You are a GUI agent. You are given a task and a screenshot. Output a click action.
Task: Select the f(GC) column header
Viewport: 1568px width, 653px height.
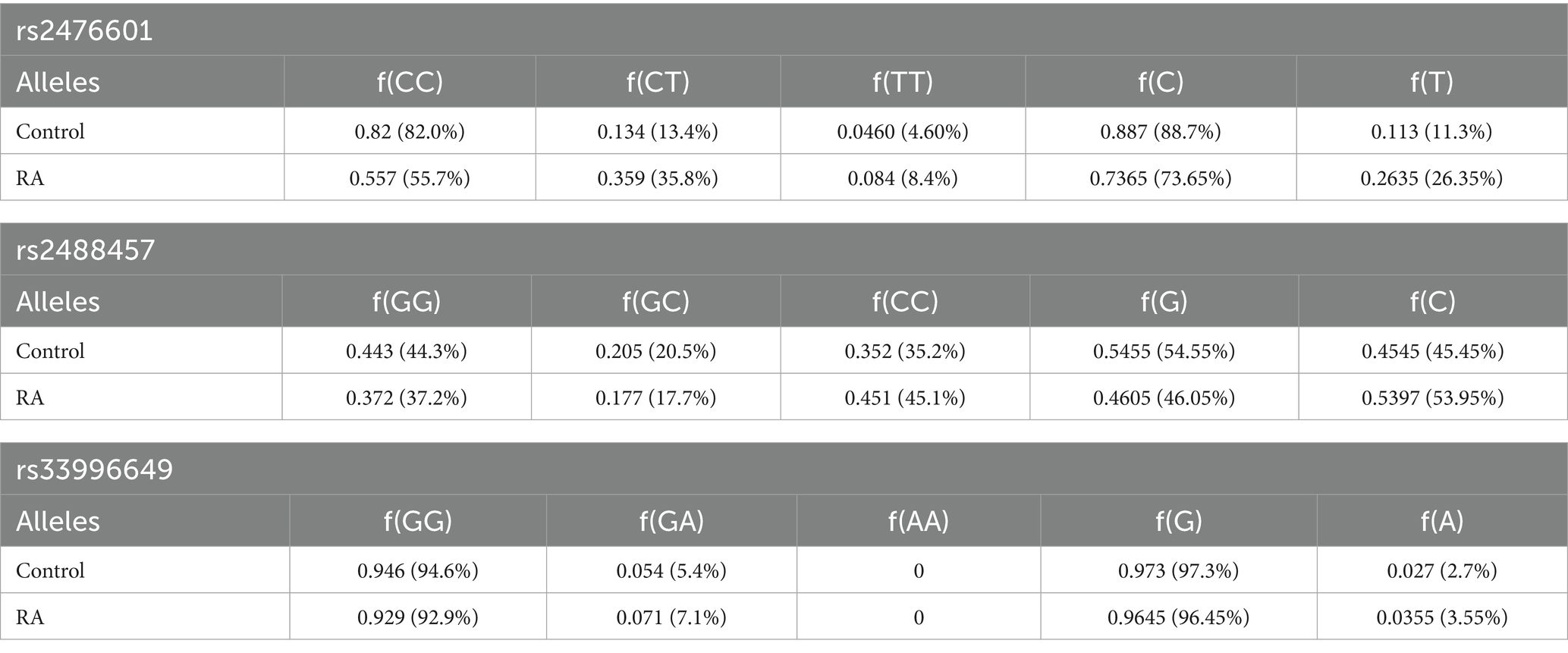tap(655, 302)
